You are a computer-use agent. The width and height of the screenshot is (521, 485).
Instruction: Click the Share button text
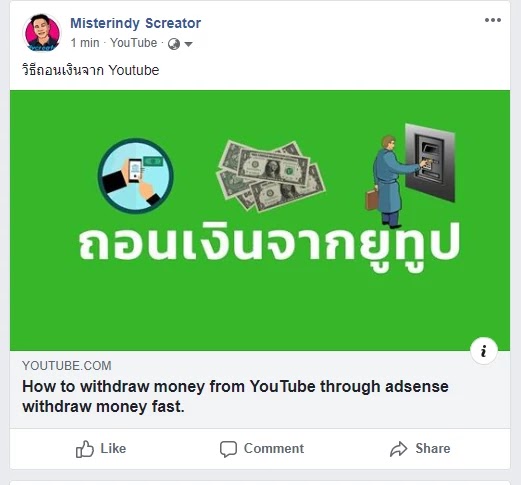pyautogui.click(x=433, y=449)
